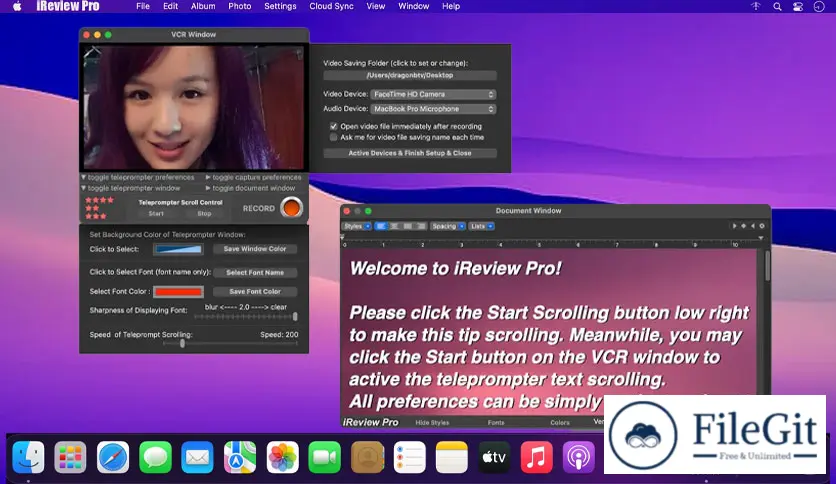This screenshot has height=484, width=836.
Task: Launch Safari from the Dock
Action: tap(113, 457)
